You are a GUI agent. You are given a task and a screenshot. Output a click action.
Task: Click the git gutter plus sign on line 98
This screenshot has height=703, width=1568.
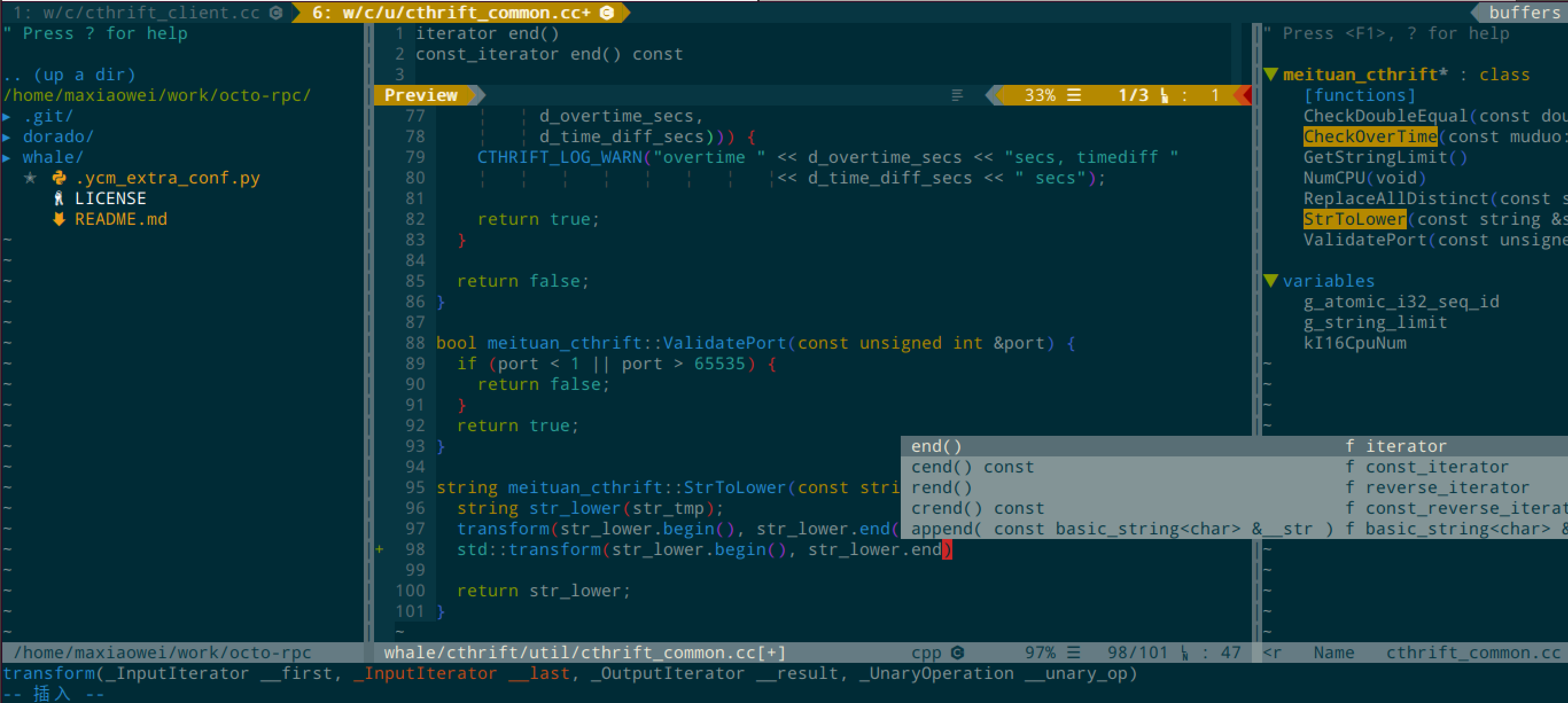(x=379, y=549)
